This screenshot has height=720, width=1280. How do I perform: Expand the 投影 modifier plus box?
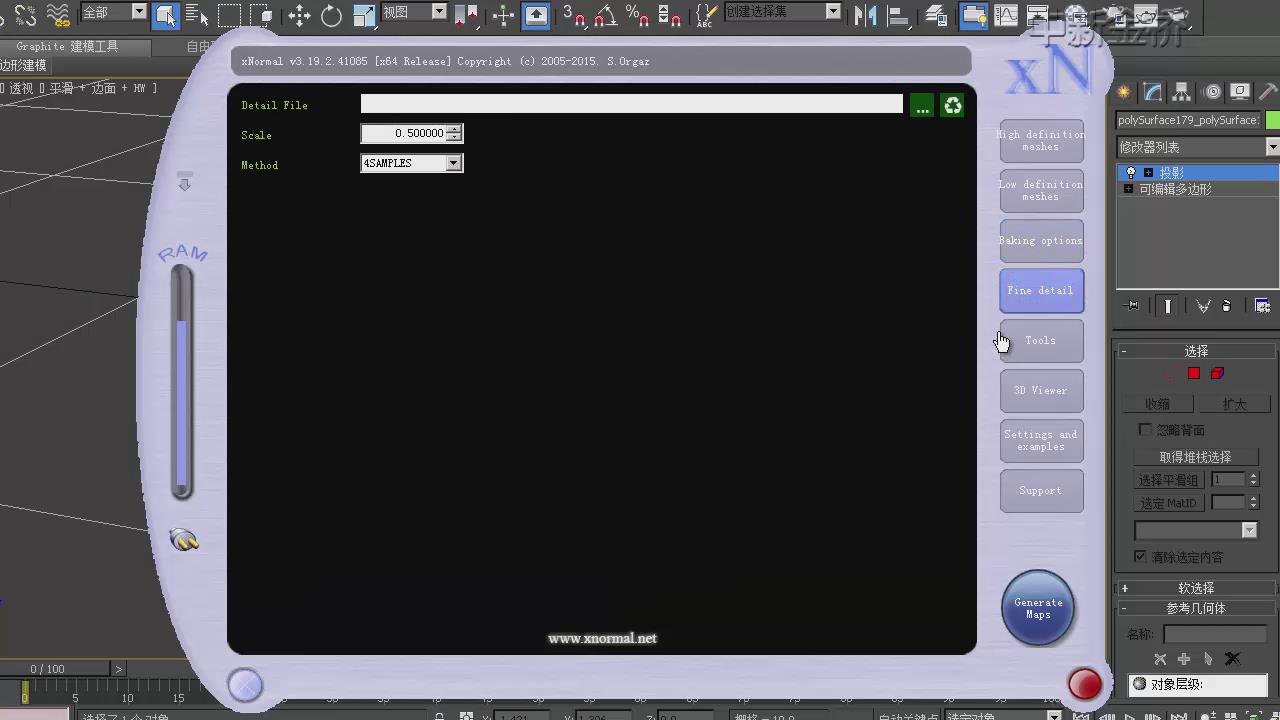pyautogui.click(x=1148, y=173)
